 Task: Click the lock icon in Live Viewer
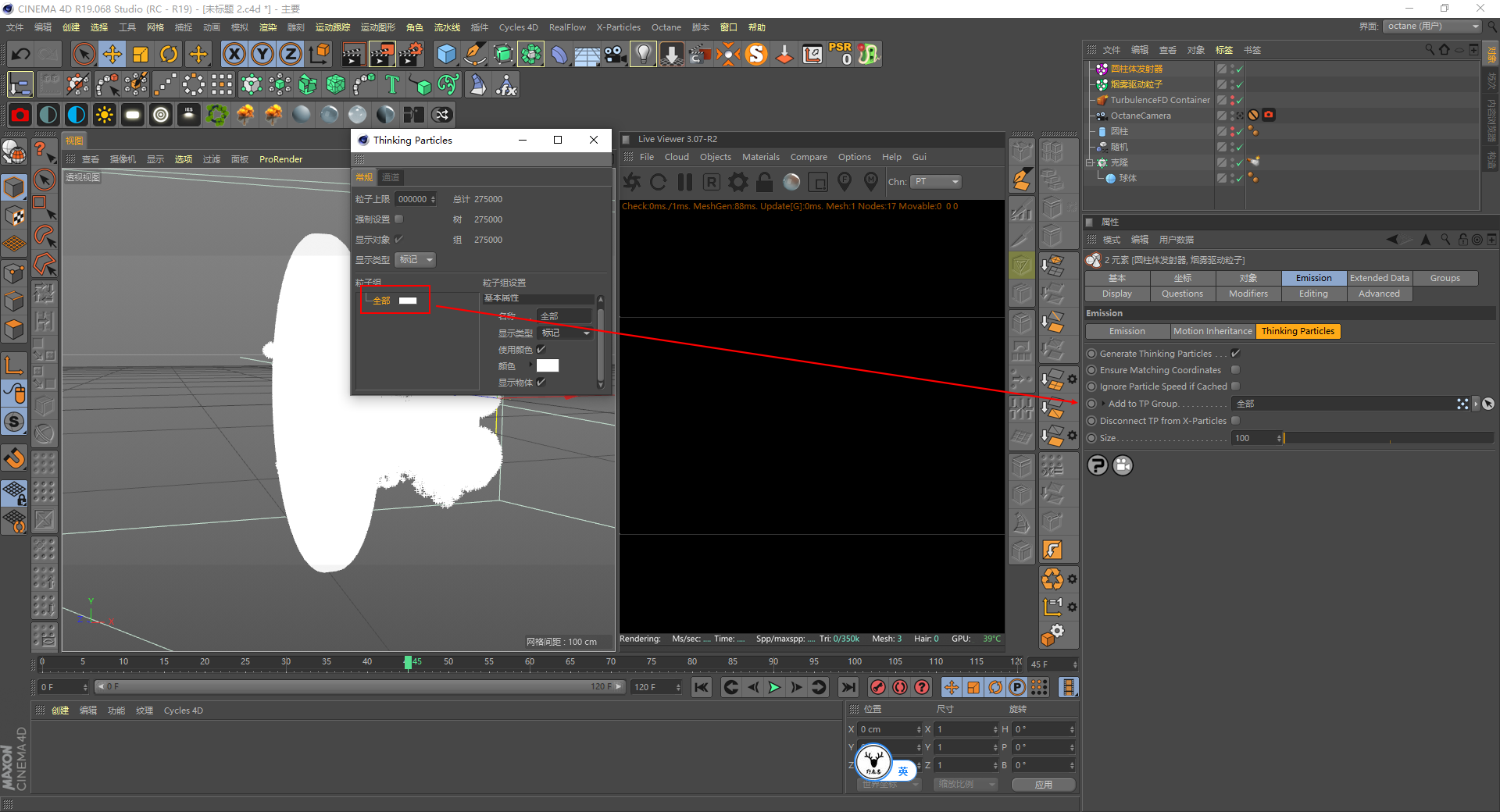764,182
